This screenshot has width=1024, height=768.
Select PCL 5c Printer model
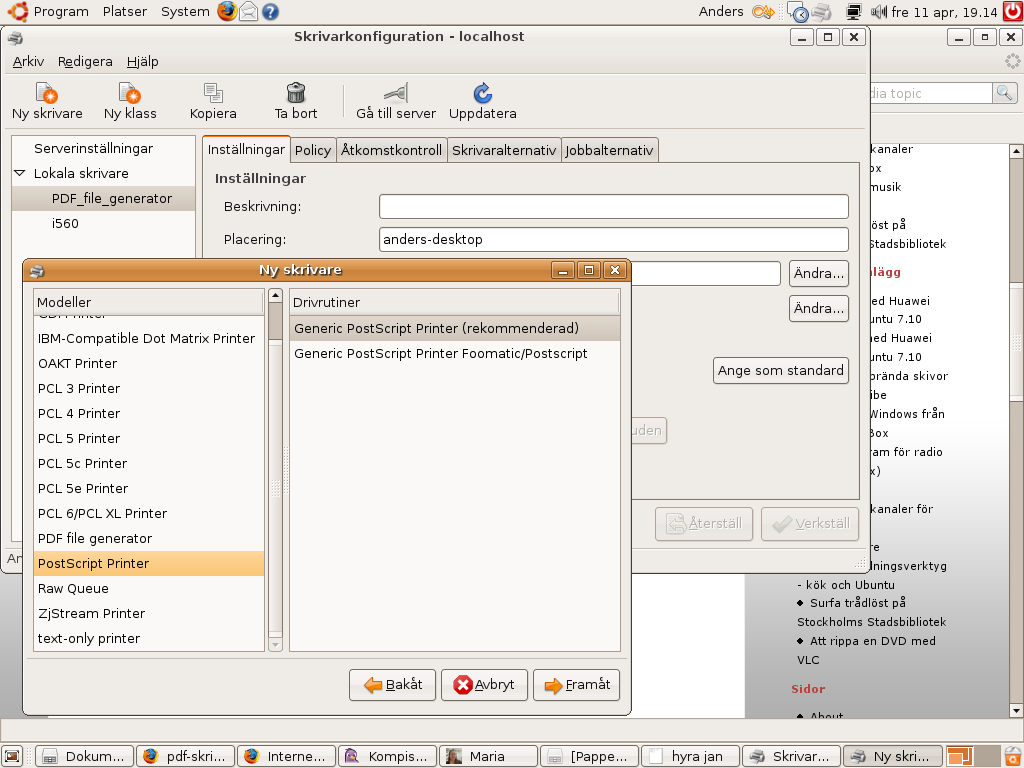(x=149, y=463)
